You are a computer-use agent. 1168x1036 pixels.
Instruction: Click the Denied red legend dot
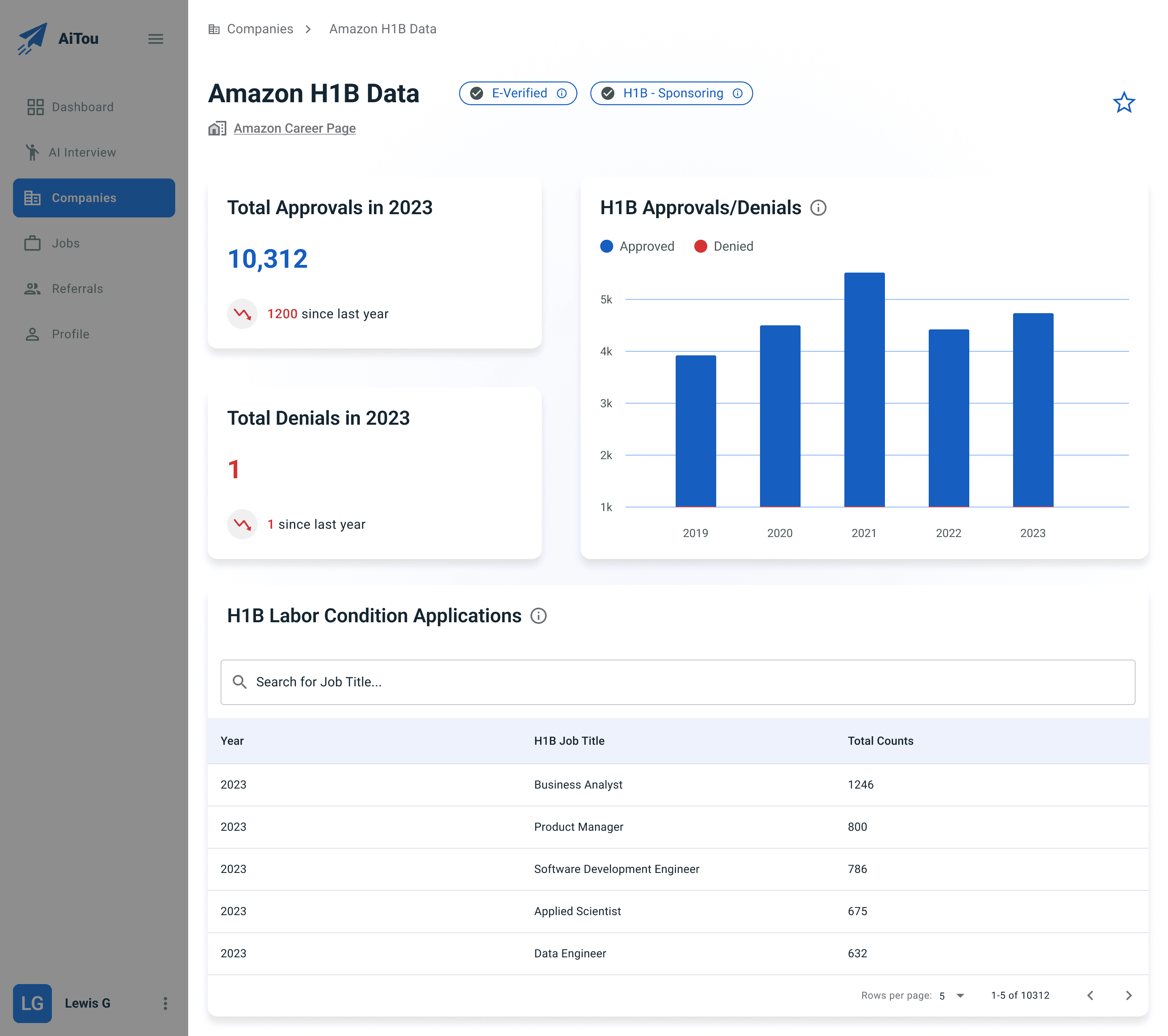tap(700, 246)
